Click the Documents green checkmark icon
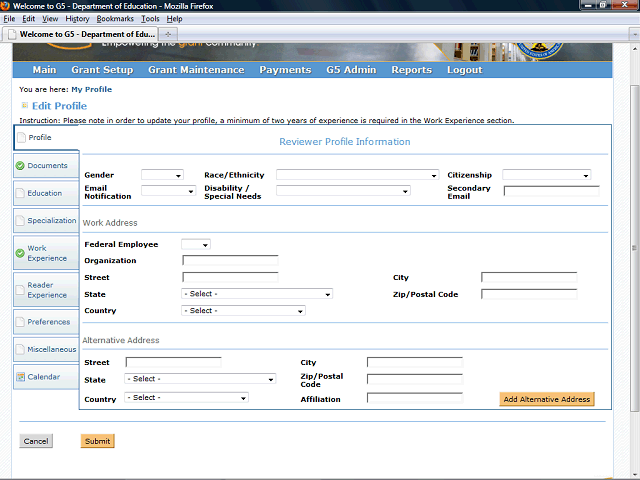Viewport: 640px width, 480px height. 20,165
